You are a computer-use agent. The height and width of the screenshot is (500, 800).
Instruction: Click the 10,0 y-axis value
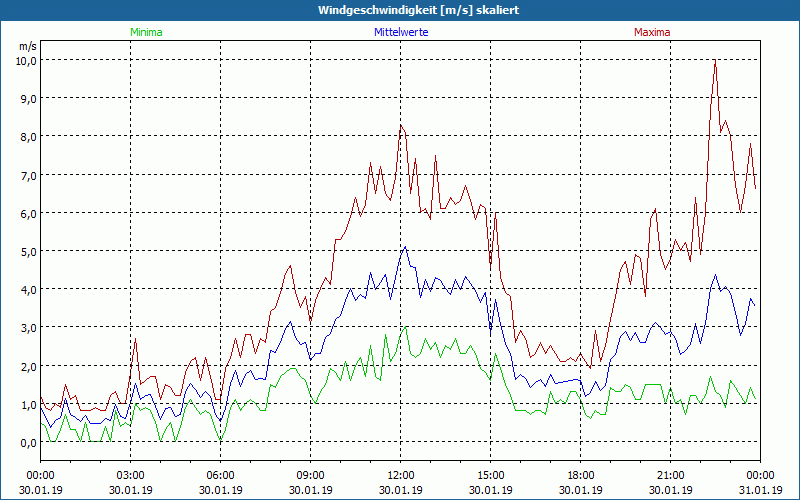point(27,61)
